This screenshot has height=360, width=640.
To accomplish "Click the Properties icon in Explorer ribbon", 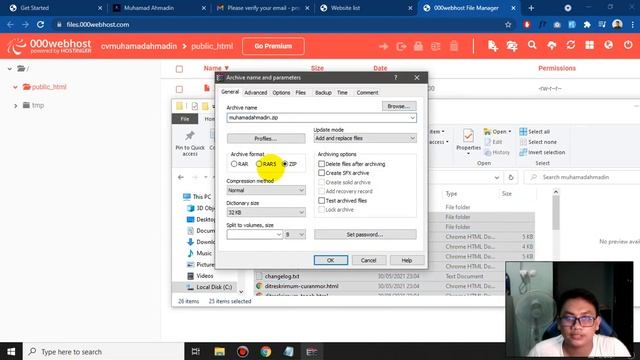I will [468, 141].
